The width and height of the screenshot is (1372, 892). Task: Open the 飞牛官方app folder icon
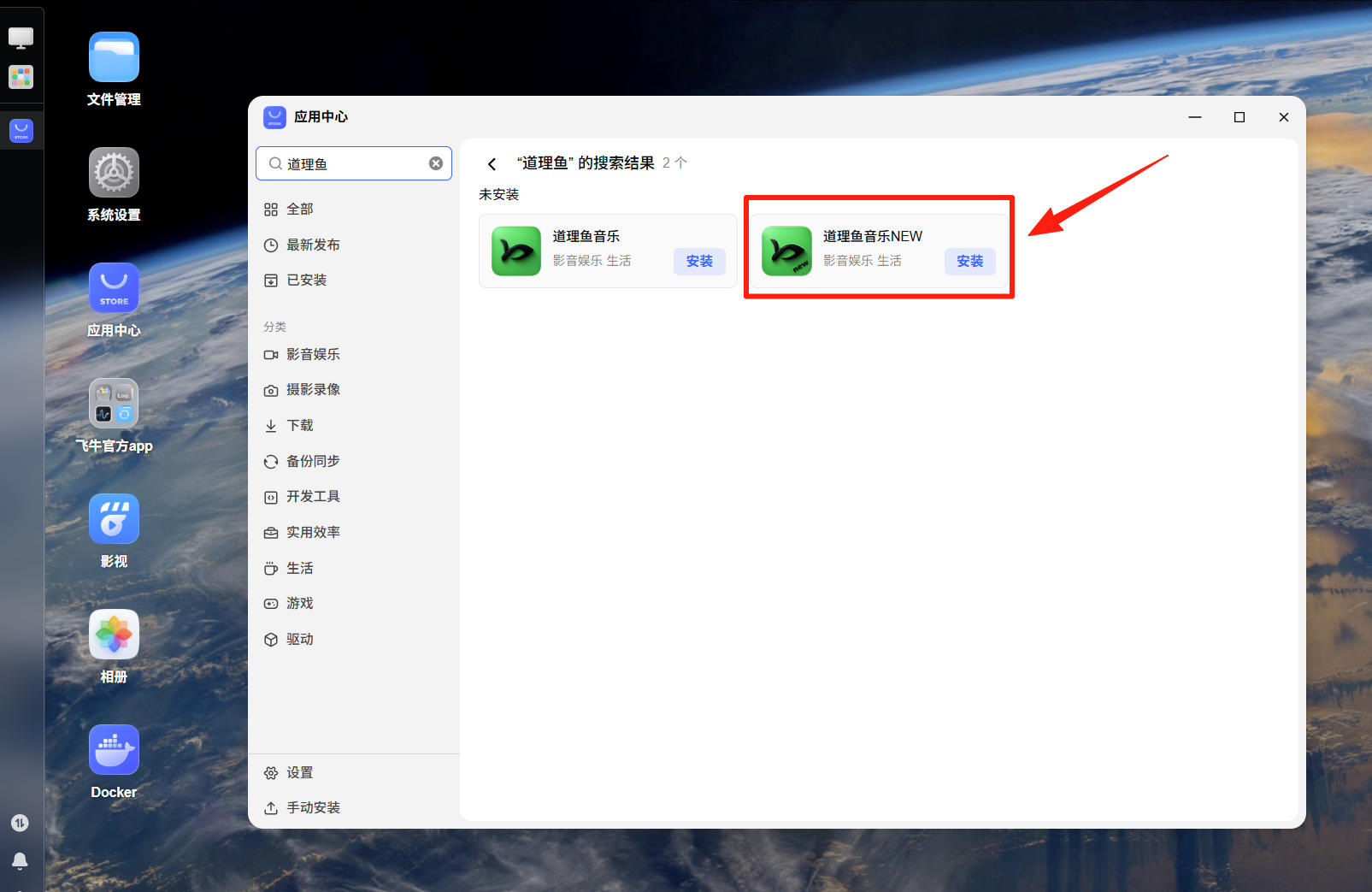pos(114,404)
